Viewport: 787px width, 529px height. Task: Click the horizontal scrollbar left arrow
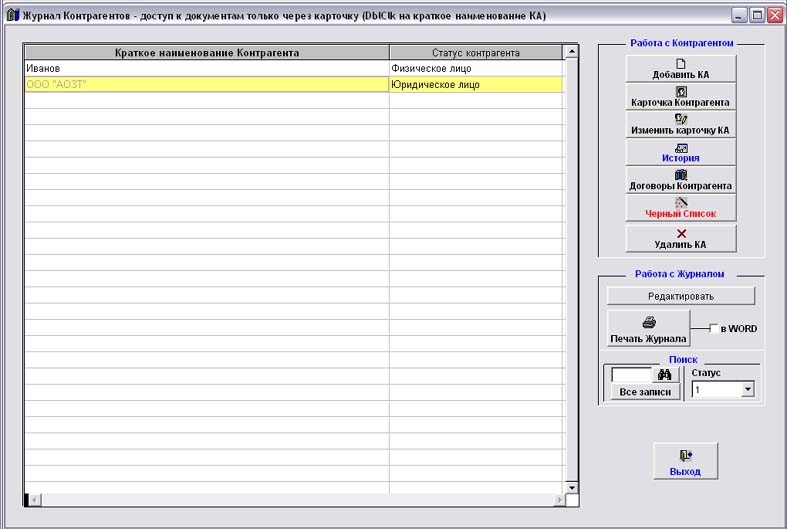point(35,500)
